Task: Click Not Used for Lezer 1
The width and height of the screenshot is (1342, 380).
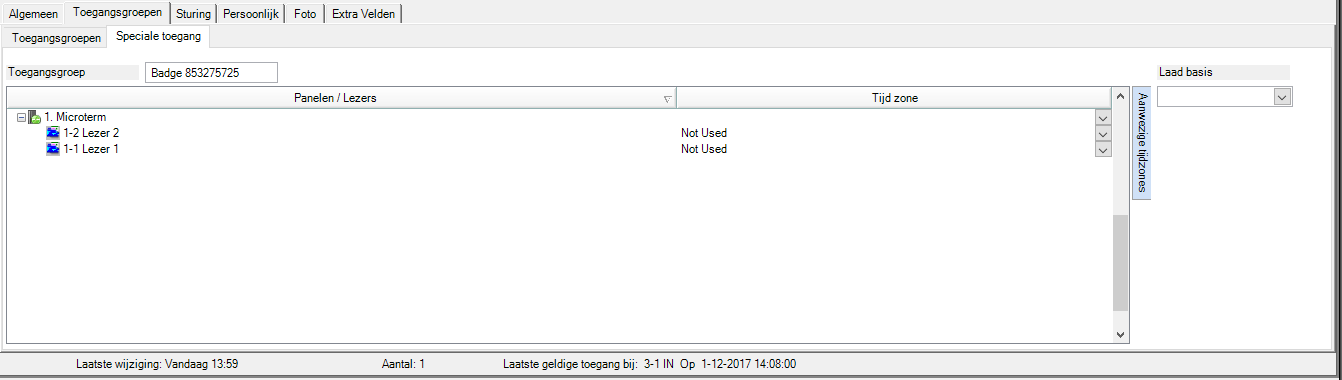Action: 704,149
